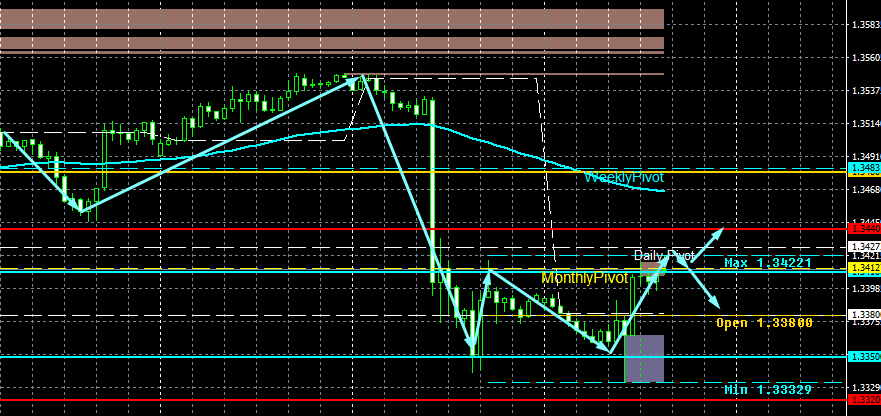Select the Min 1.33329 label
Image resolution: width=881 pixels, height=416 pixels.
click(x=768, y=389)
